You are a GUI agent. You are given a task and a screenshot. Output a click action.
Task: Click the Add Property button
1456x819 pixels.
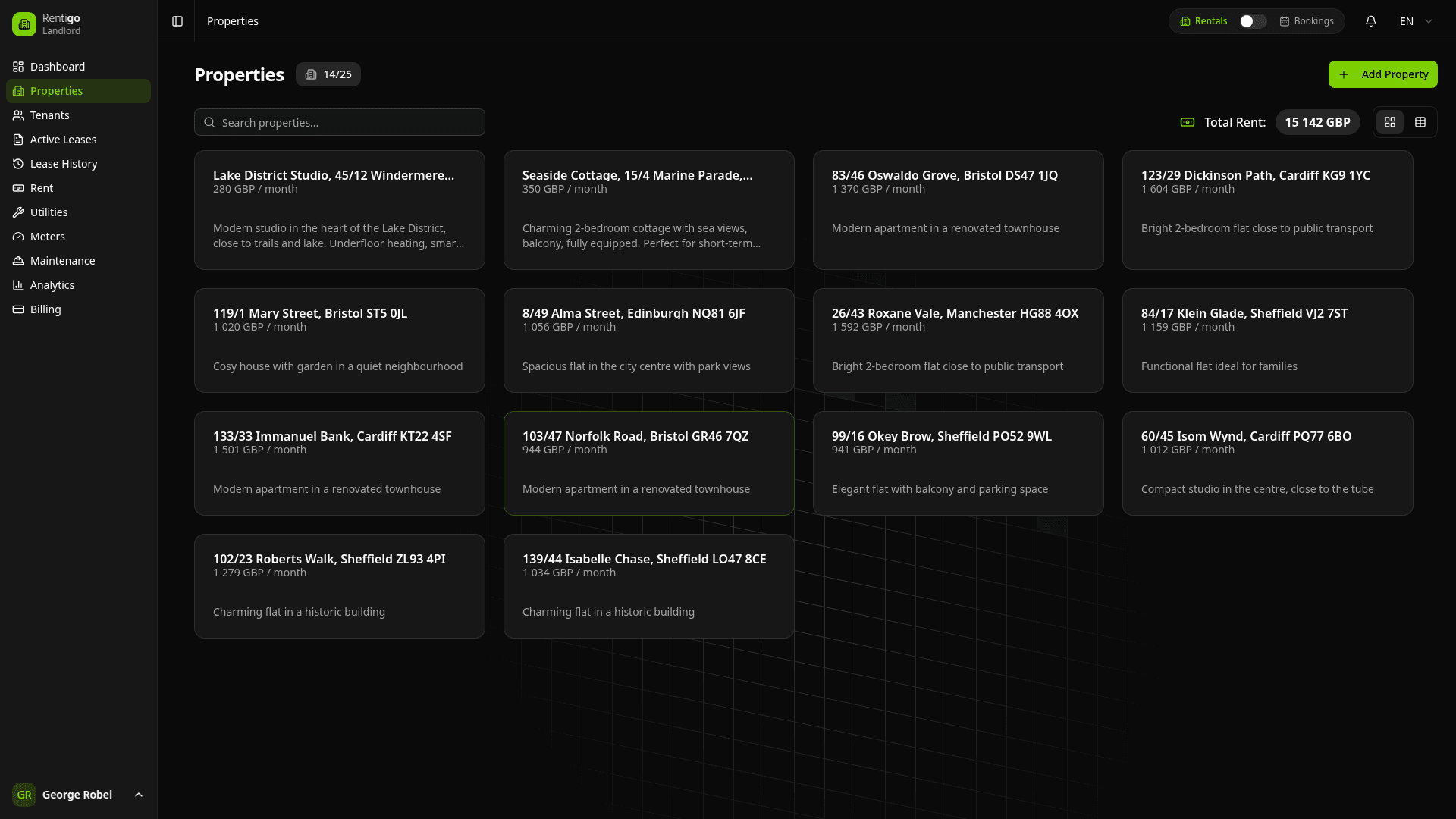point(1382,74)
